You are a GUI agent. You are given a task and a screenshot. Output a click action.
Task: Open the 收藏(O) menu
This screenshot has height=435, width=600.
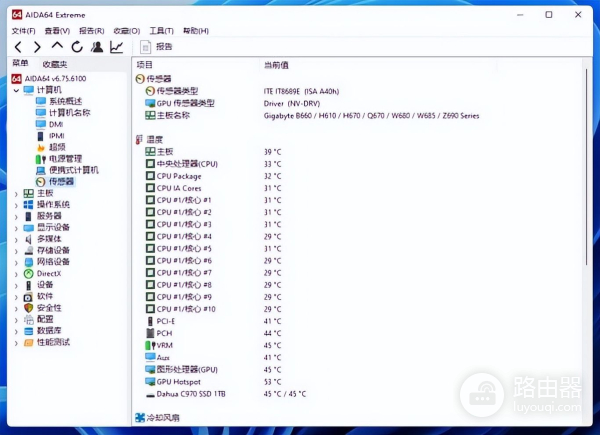(x=127, y=31)
